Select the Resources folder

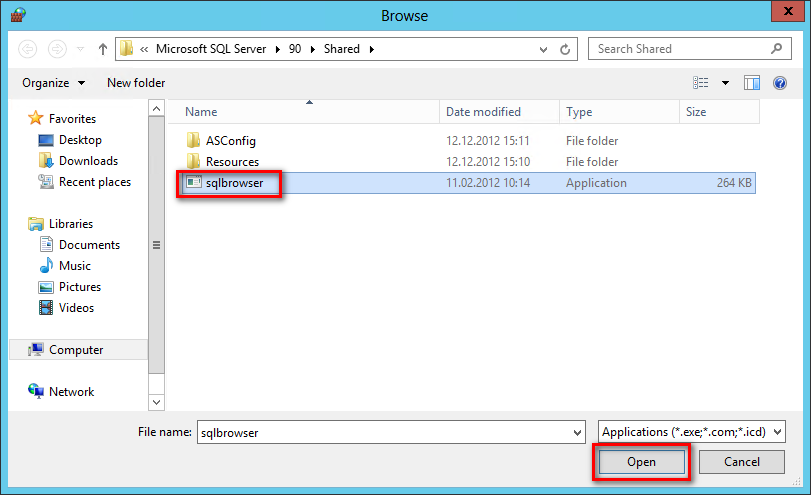click(x=232, y=162)
